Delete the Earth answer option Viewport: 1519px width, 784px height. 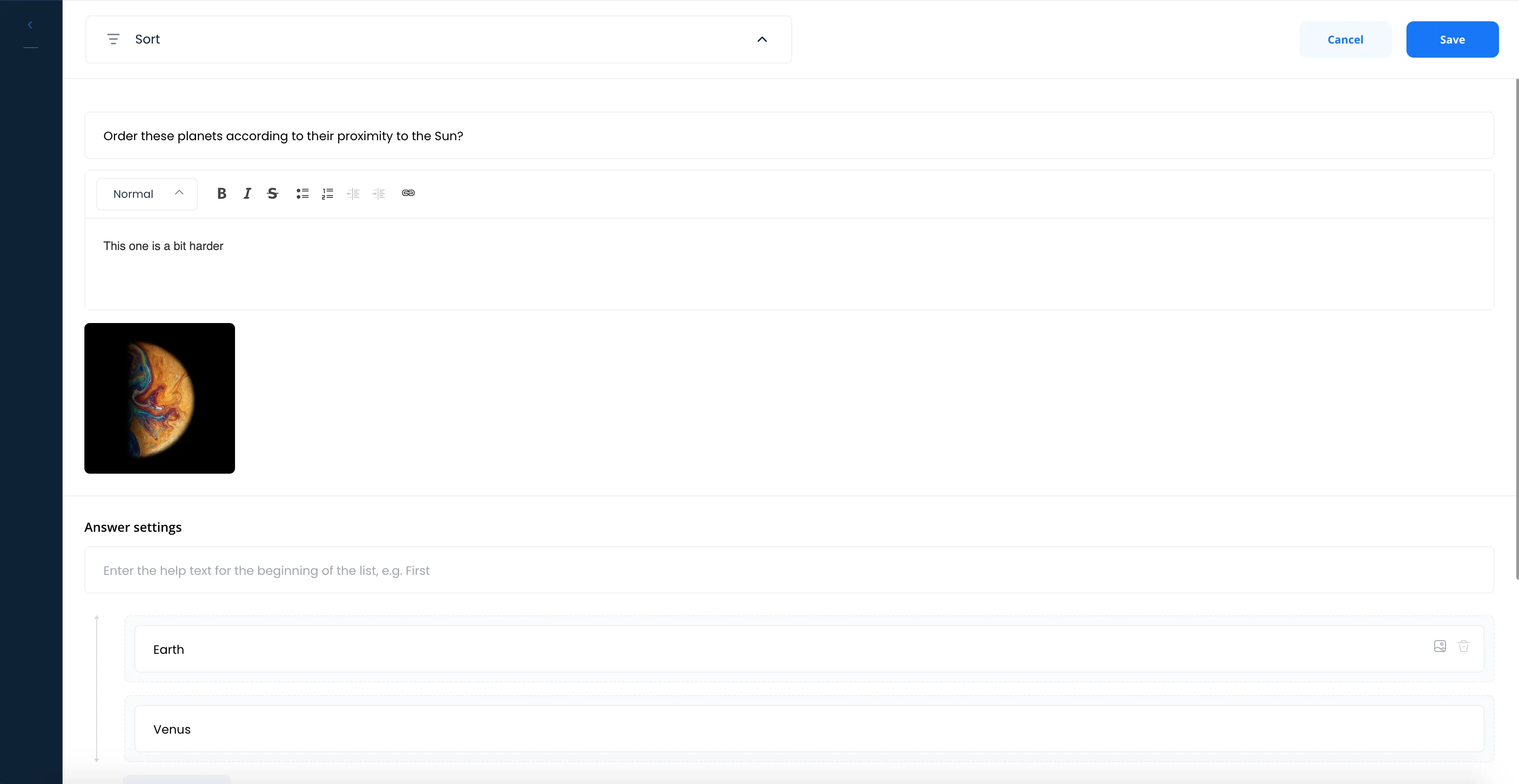[1464, 646]
